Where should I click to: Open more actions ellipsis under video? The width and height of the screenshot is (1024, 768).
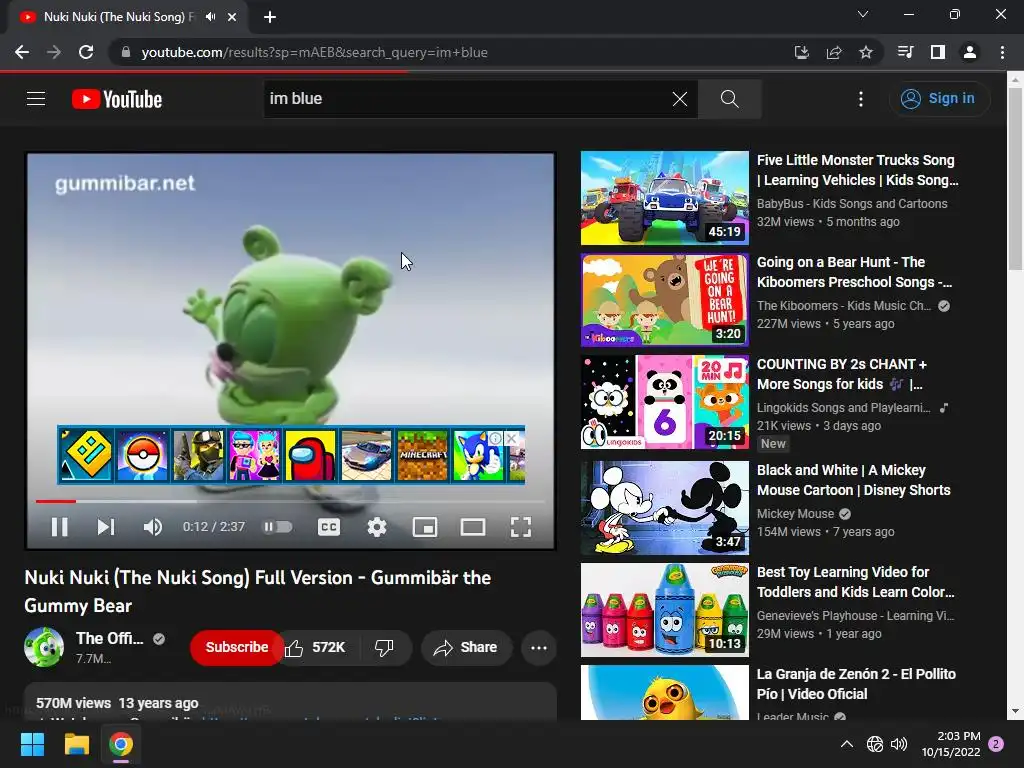click(539, 647)
